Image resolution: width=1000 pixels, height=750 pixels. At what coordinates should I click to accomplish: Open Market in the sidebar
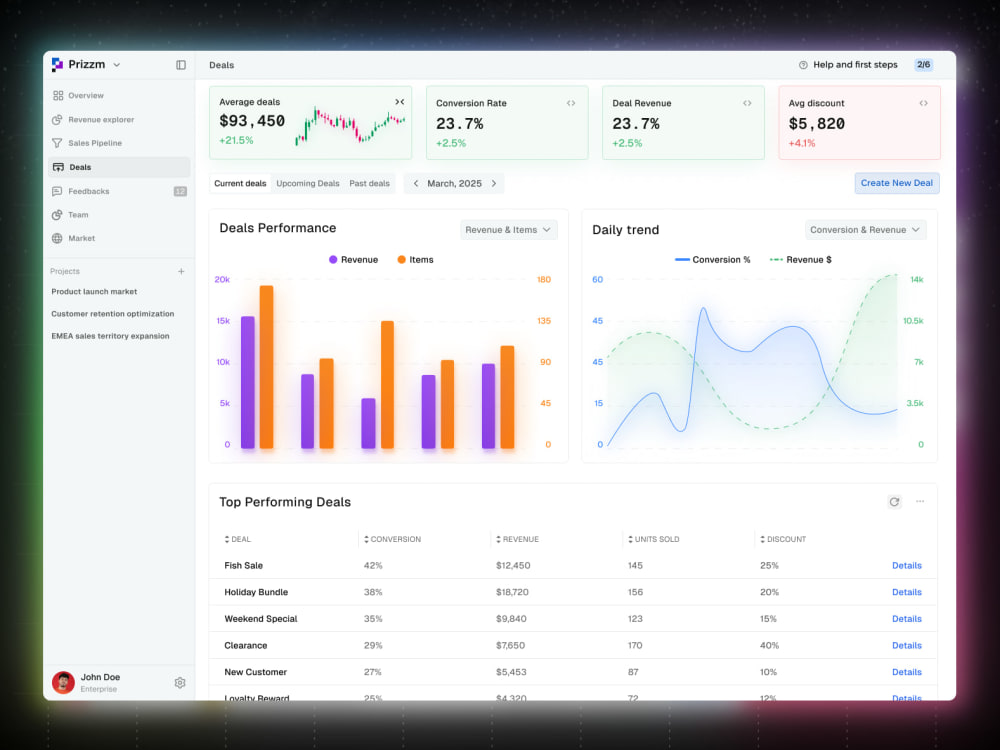[119, 239]
